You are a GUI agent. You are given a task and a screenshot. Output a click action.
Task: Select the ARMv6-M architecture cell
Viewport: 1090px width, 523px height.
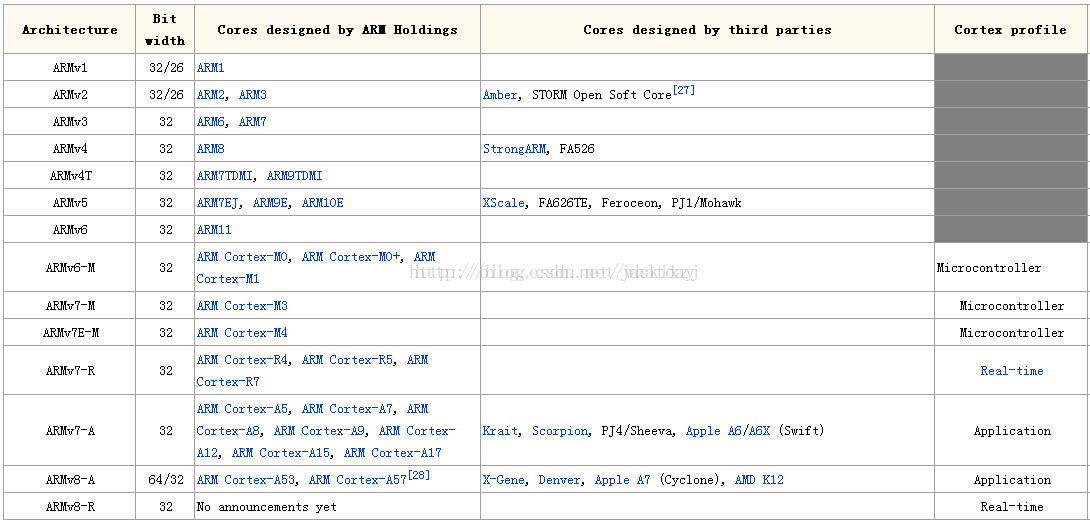tap(70, 267)
